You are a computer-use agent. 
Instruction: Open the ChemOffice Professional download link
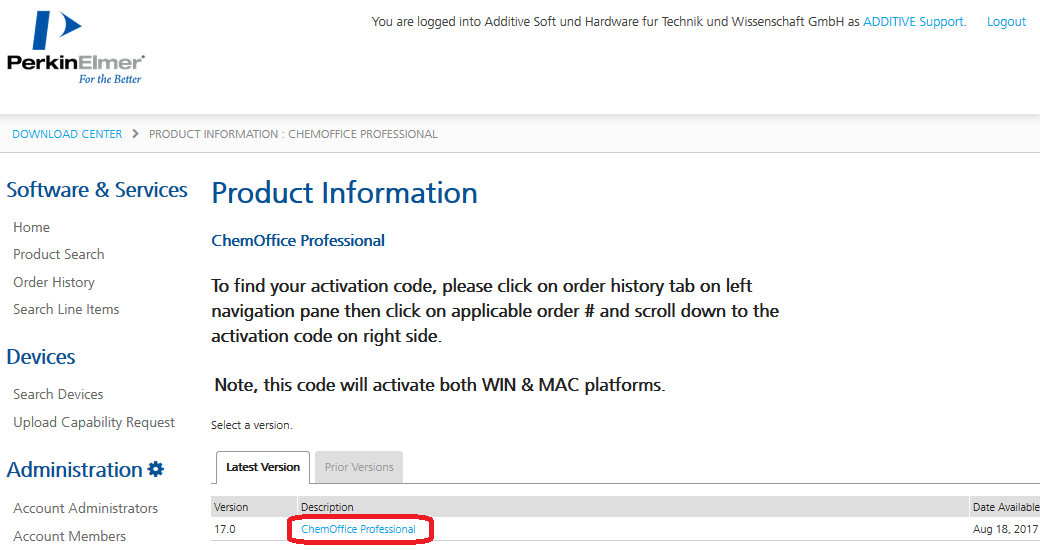coord(358,529)
